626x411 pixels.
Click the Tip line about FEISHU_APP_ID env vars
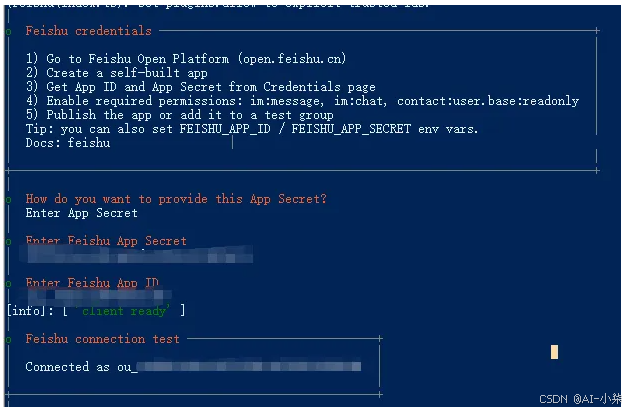coord(252,129)
